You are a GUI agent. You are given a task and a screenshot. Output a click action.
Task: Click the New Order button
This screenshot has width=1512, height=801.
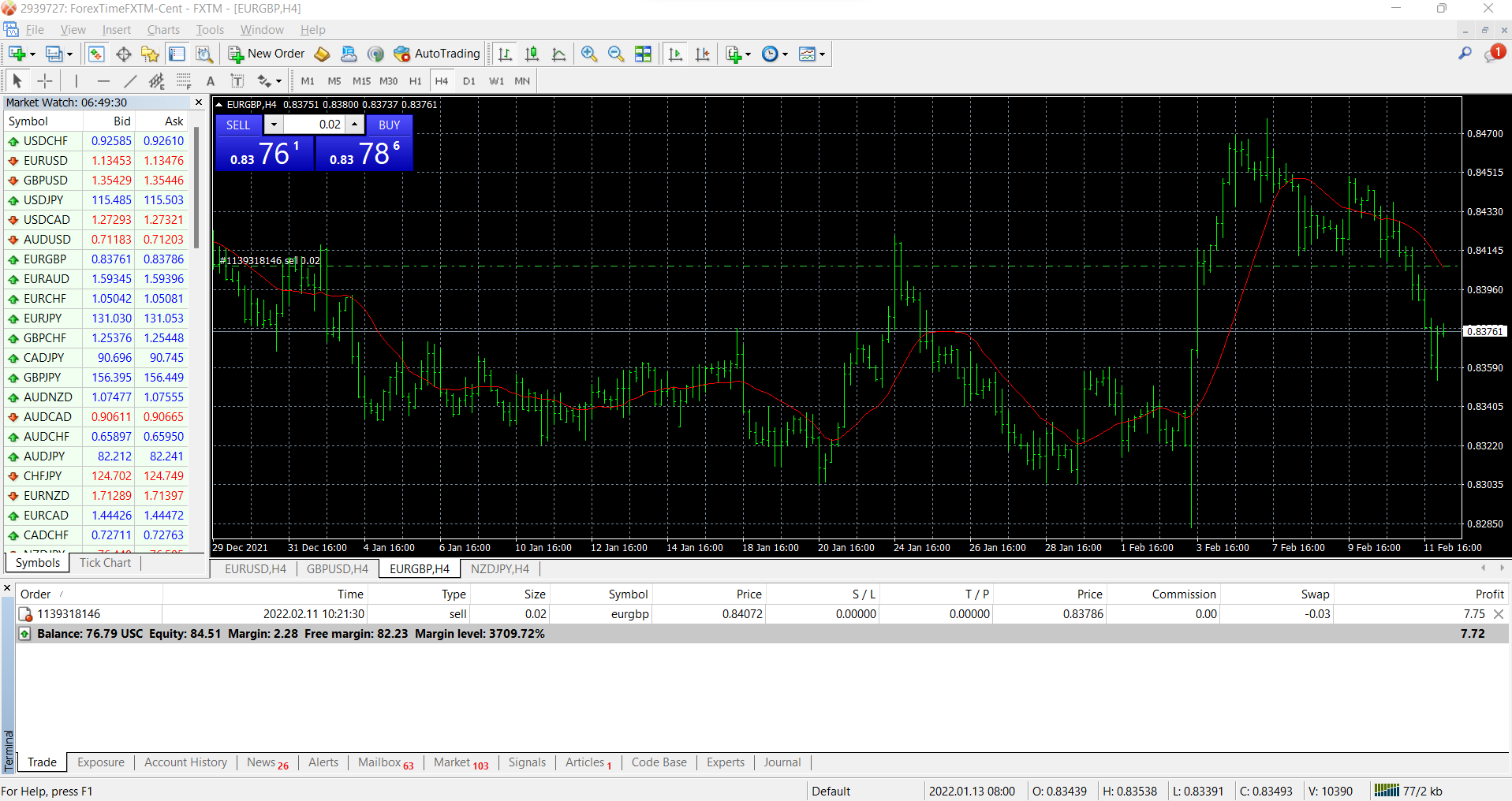[x=267, y=54]
